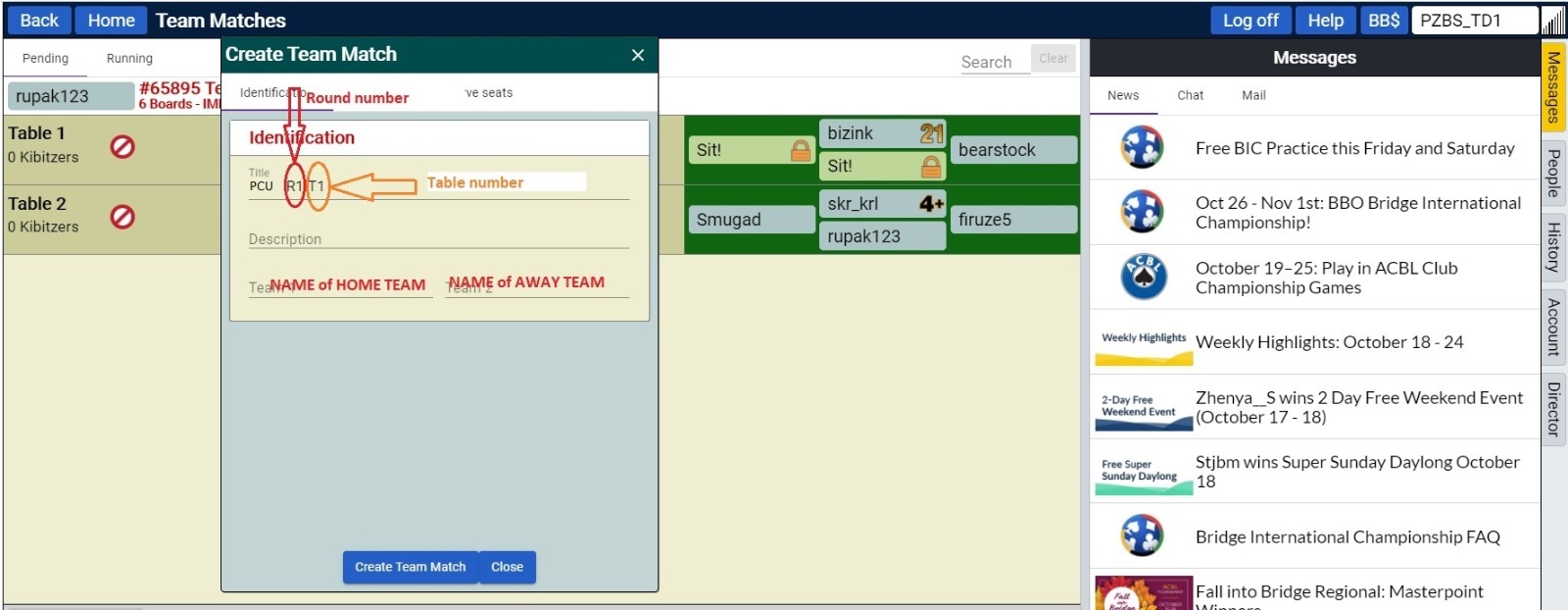Click the no-entry icon on Table 1

122,147
